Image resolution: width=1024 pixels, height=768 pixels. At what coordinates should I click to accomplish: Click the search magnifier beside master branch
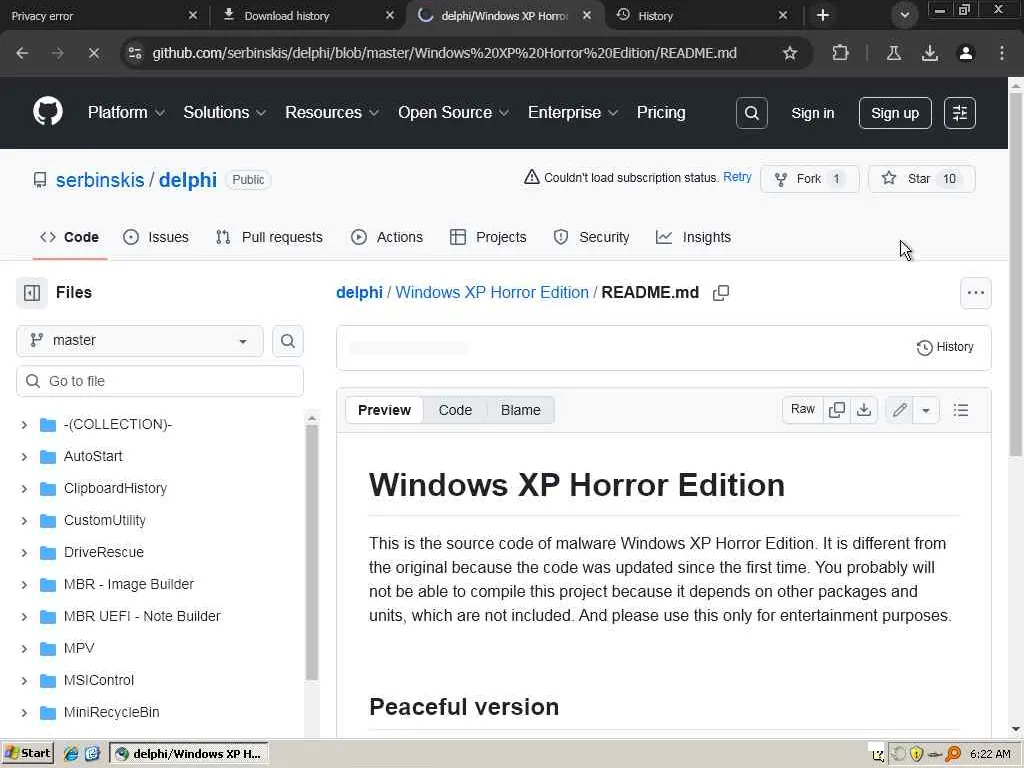(287, 341)
